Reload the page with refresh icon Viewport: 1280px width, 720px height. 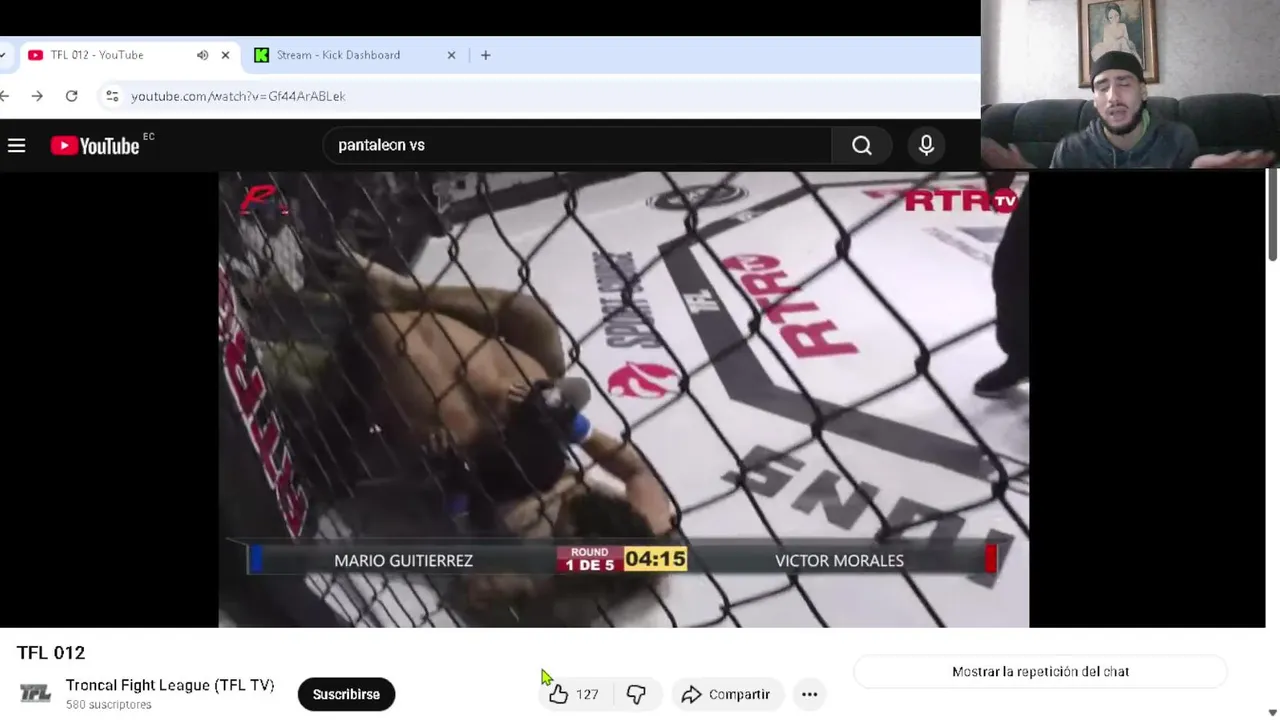point(71,96)
